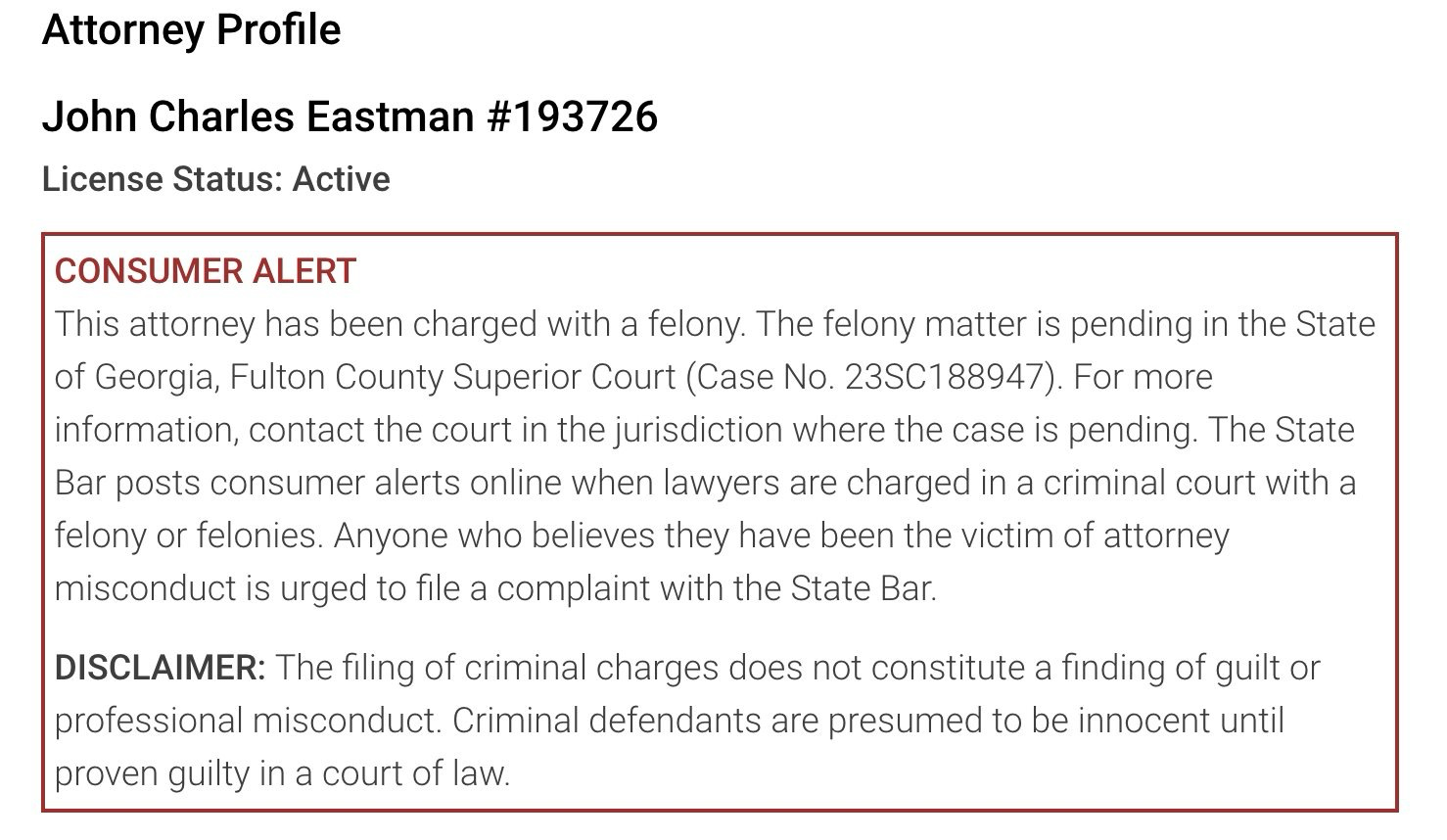Click the word Active in license status
1447x840 pixels.
click(341, 179)
